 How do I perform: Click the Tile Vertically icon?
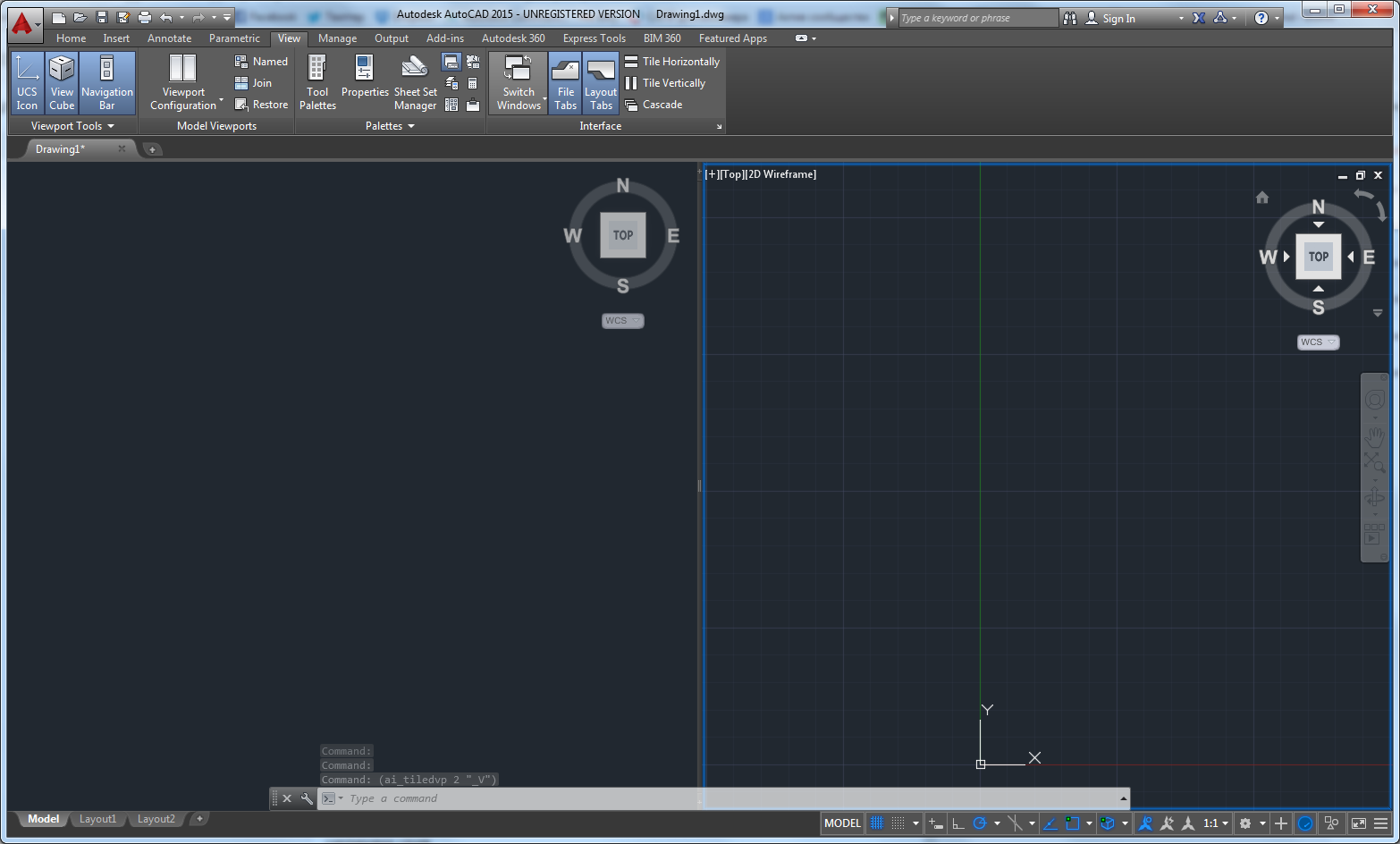[x=631, y=83]
